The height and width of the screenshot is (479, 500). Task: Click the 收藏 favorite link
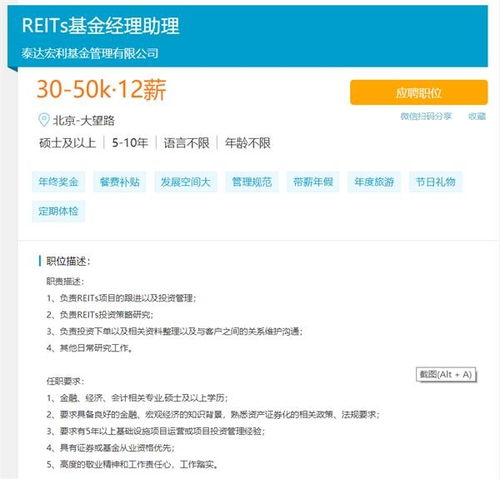477,116
